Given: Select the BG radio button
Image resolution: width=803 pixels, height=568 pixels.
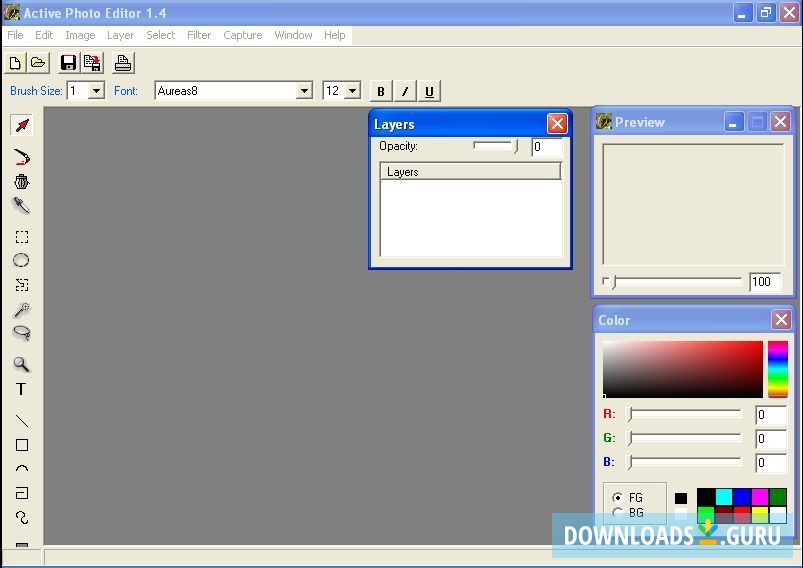Looking at the screenshot, I should tap(618, 512).
